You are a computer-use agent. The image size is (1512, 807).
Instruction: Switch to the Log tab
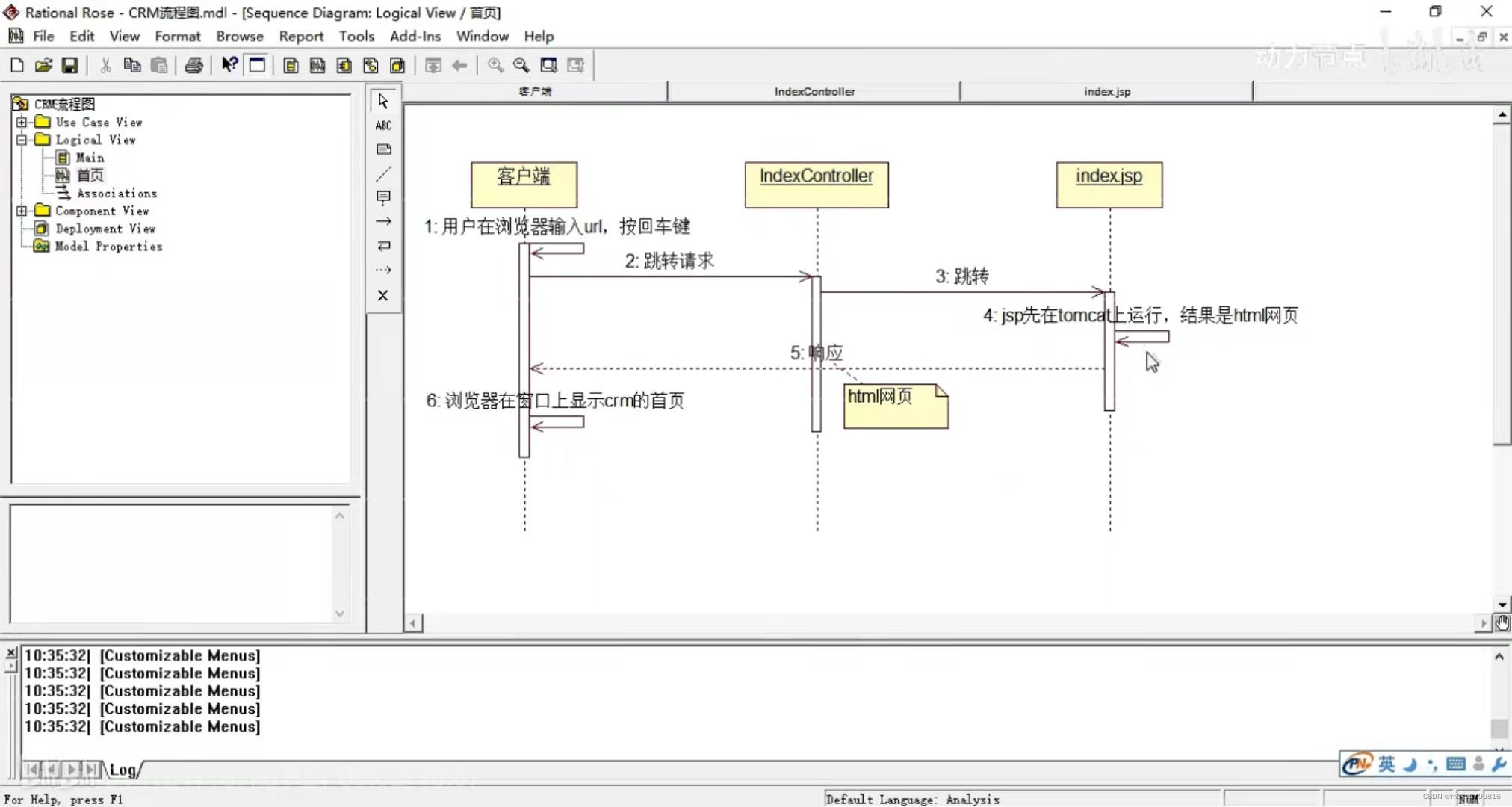pyautogui.click(x=123, y=770)
